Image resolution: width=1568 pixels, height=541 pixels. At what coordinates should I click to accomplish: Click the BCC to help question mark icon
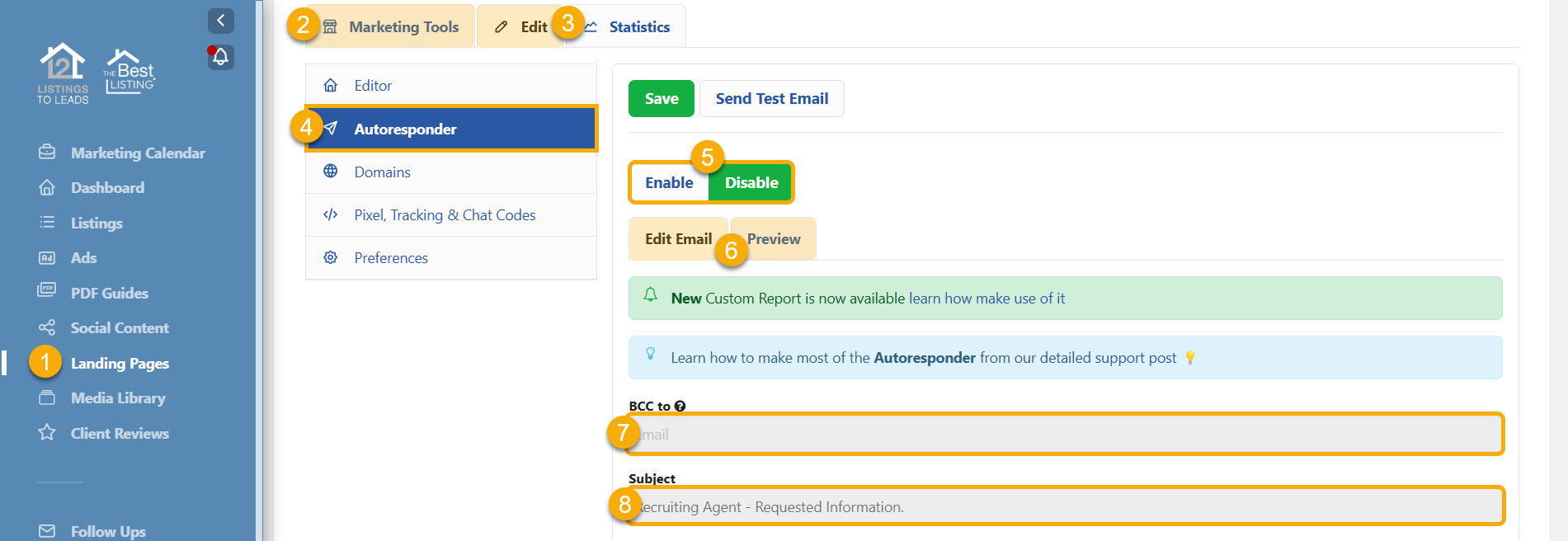pos(680,406)
